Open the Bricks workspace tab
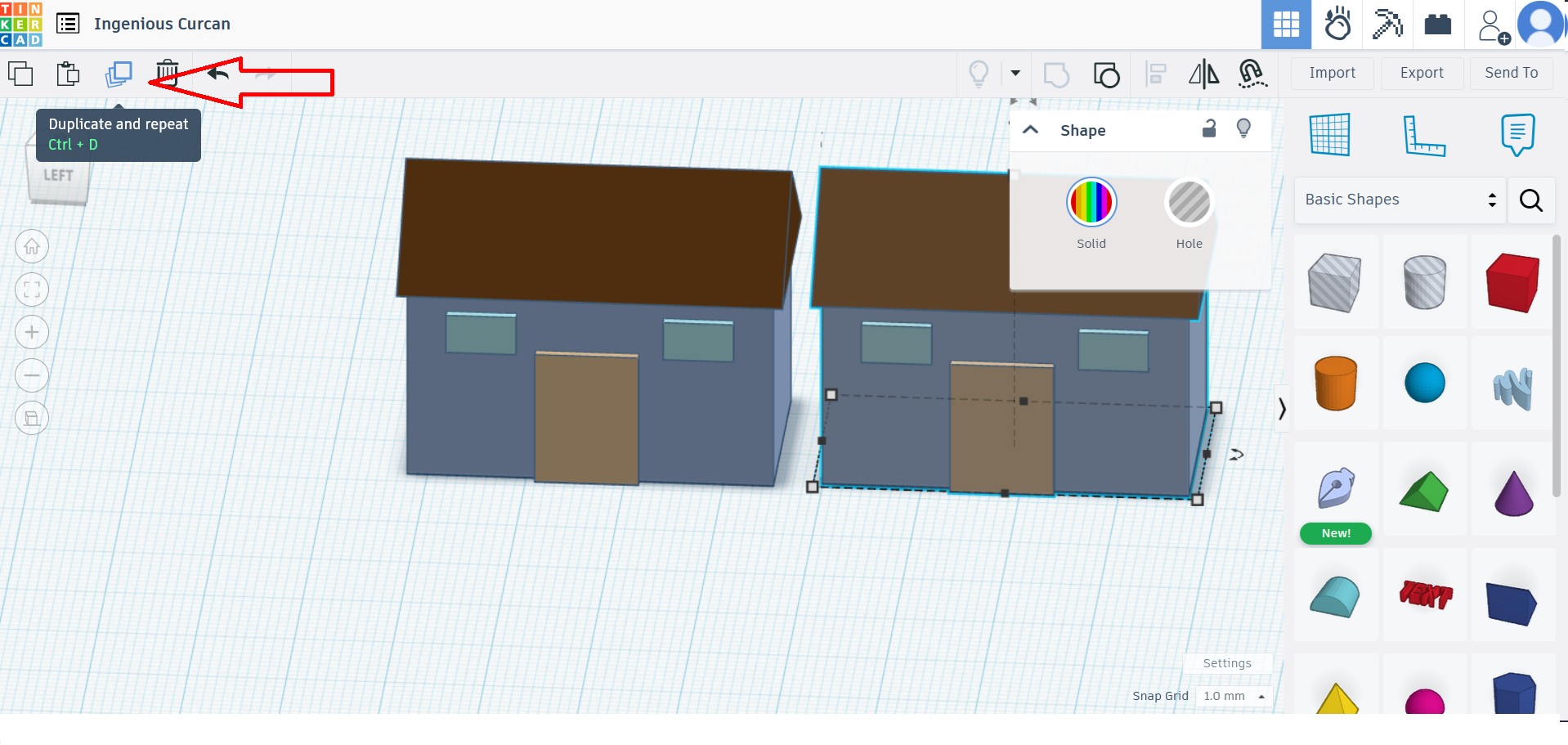Screen dimensions: 1568x745 [x=1437, y=25]
